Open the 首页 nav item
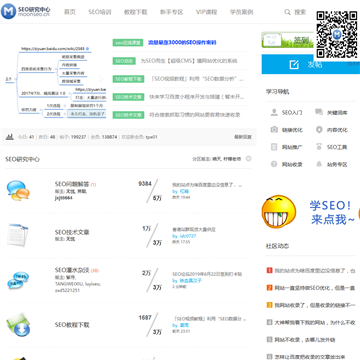 pyautogui.click(x=70, y=12)
